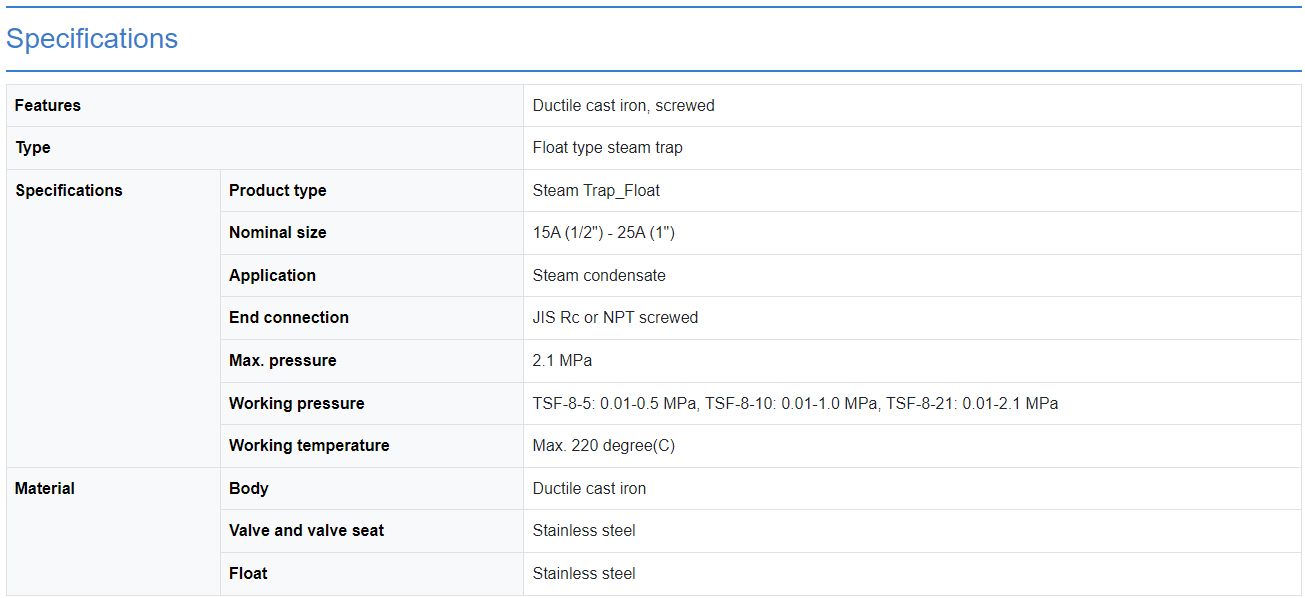1305x598 pixels.
Task: Select the '15A (1/2") - 25A (1")' value
Action: (604, 233)
